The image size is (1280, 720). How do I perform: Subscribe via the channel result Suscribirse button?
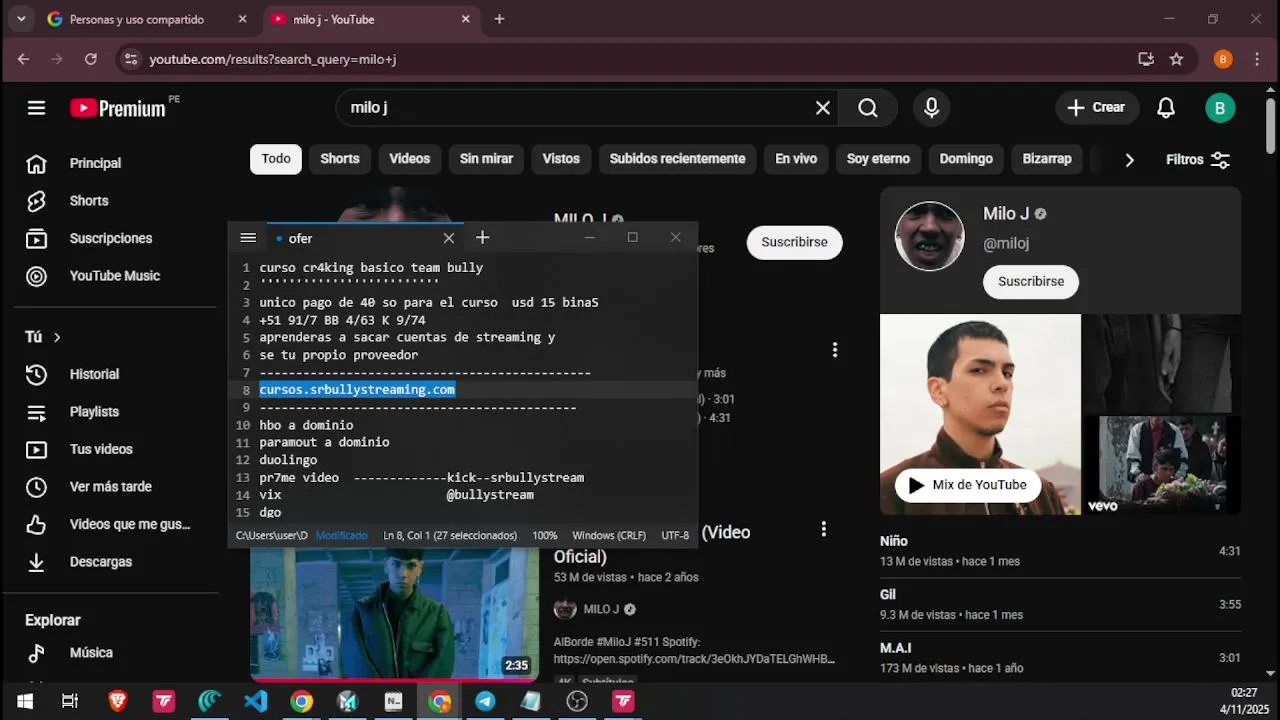pos(794,242)
